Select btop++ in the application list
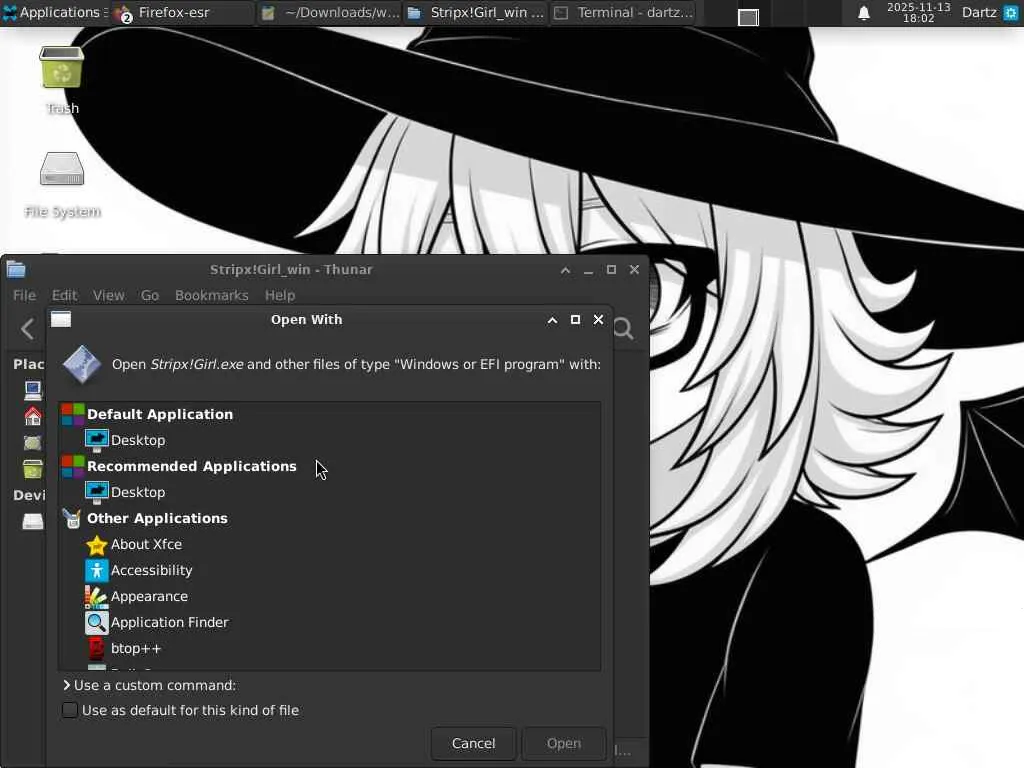 coord(330,648)
